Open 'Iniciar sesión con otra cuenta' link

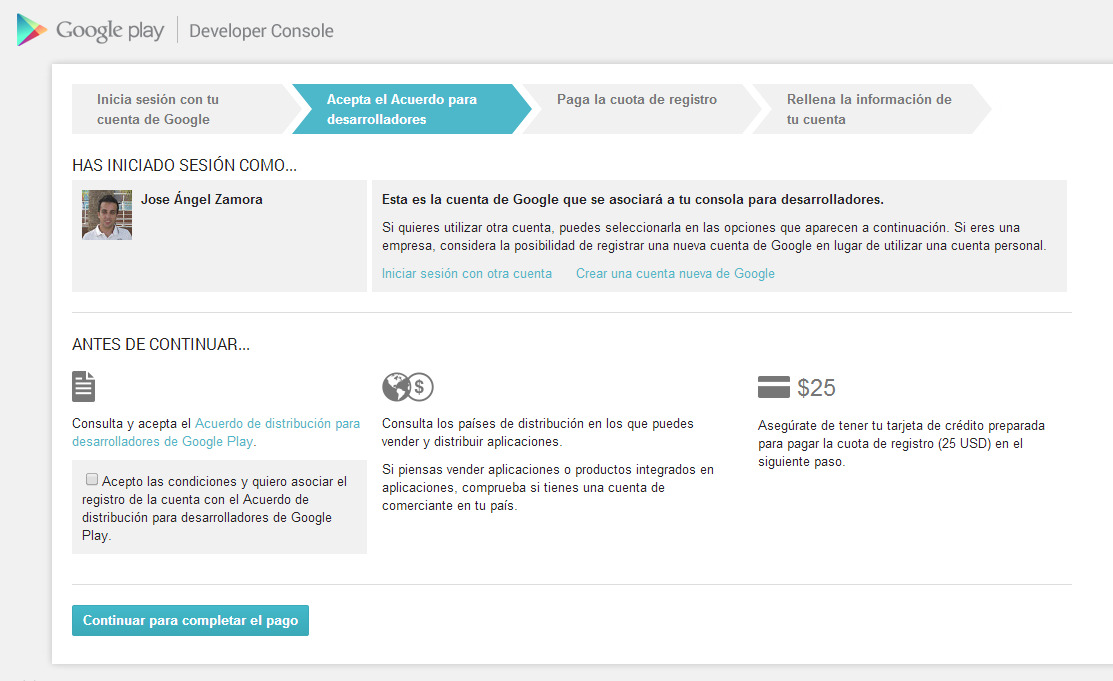click(x=467, y=273)
